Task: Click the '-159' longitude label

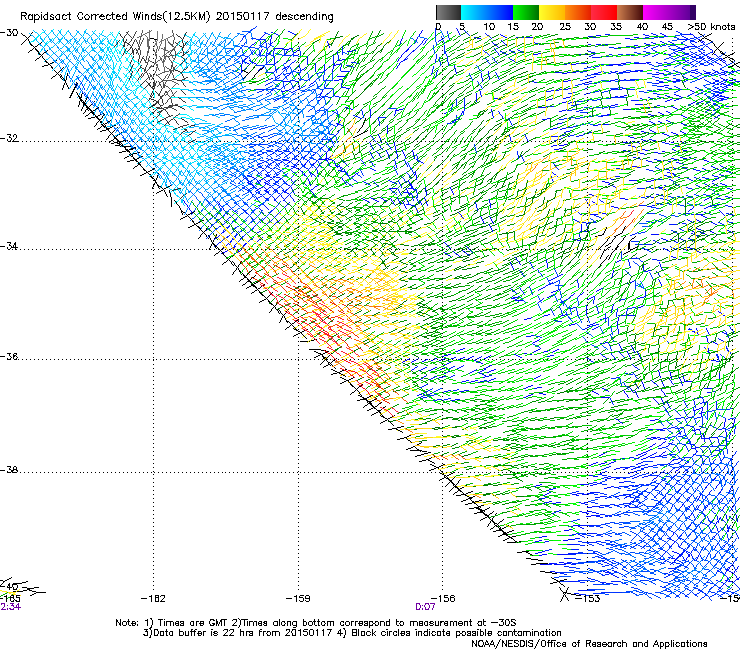Action: [298, 599]
